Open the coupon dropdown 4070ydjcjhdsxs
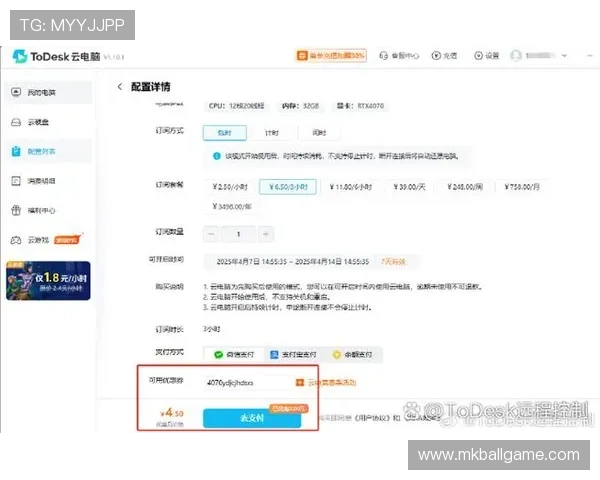Viewport: 600px width, 480px height. click(247, 382)
